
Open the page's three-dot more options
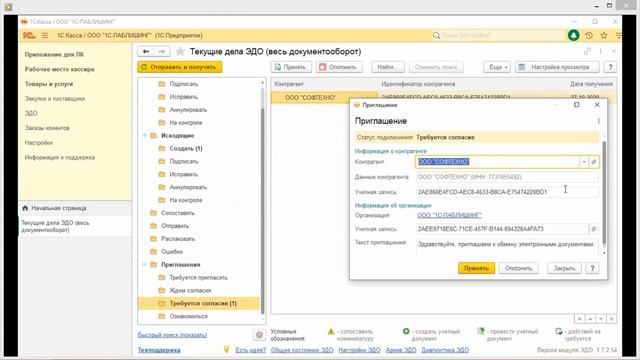600,51
